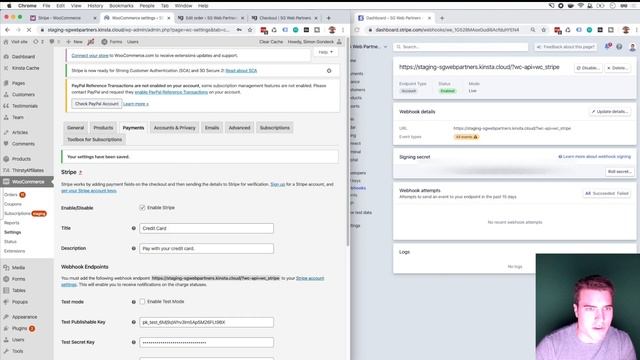Open the Chrome Bookmarks menu
Image resolution: width=640 pixels, height=360 pixels.
pyautogui.click(x=121, y=6)
